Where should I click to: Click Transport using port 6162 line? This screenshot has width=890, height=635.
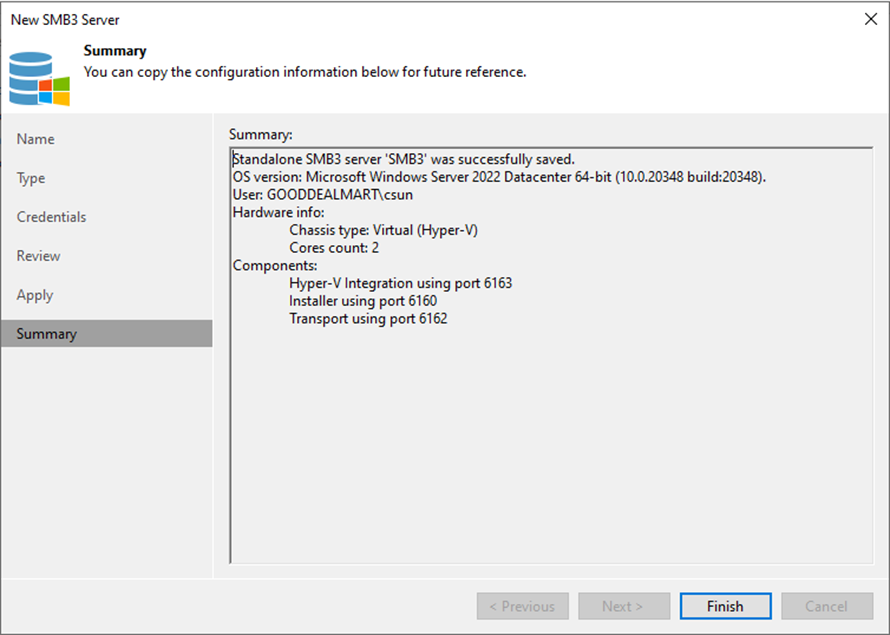[x=368, y=318]
